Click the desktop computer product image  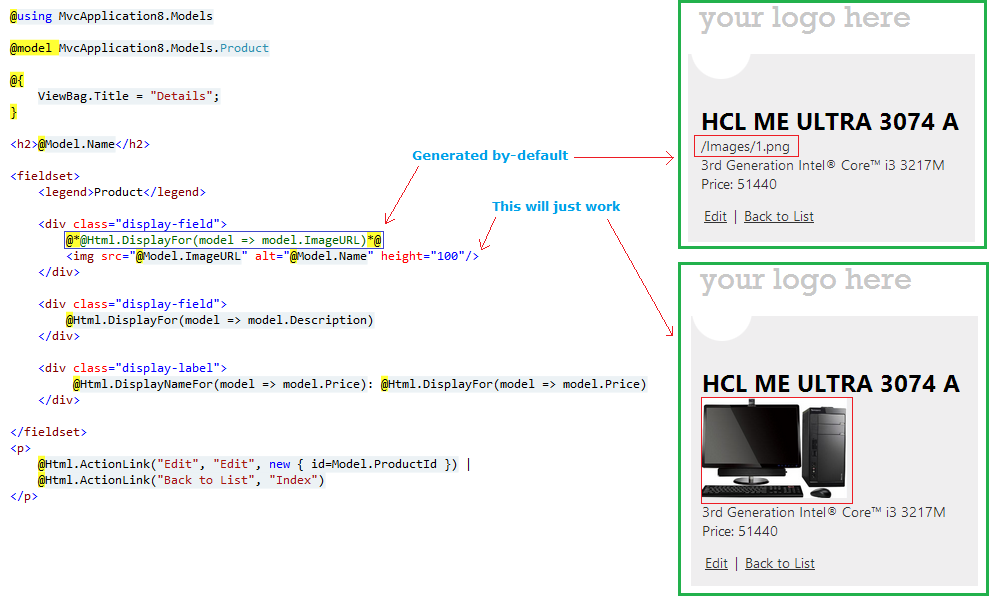777,451
